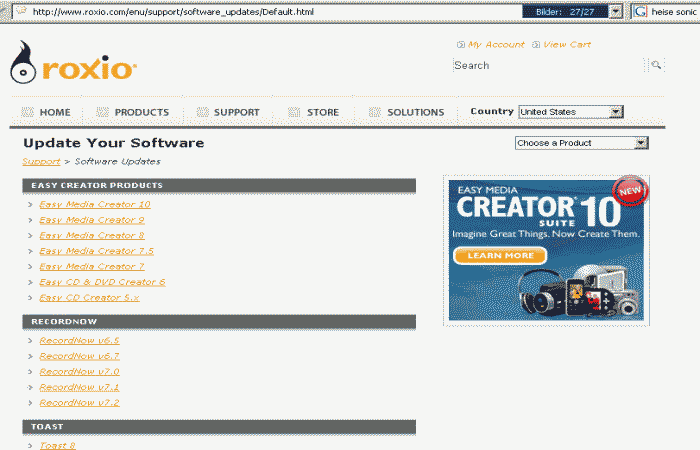This screenshot has width=700, height=450.
Task: Click the red NEW badge on ad
Action: click(x=627, y=191)
